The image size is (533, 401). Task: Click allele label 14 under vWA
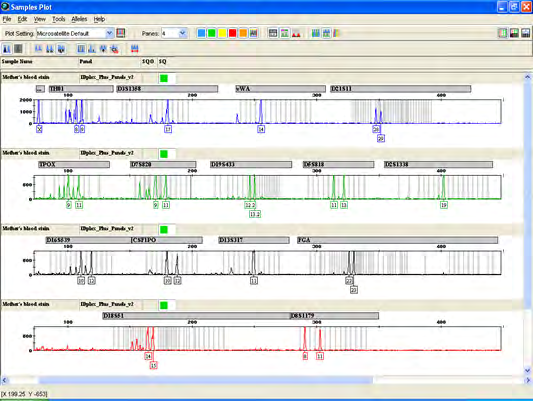coord(261,129)
